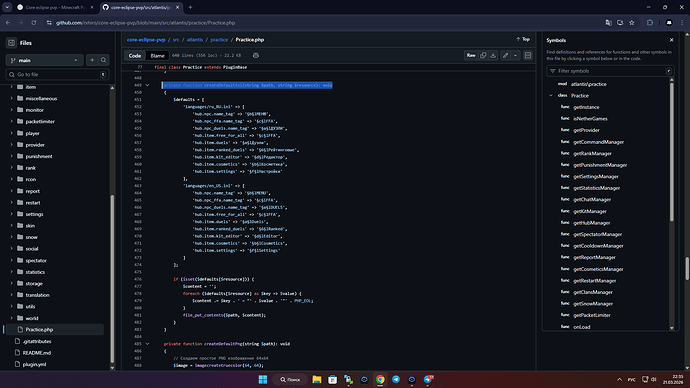
Task: Open atlantis breadcrumb link
Action: (x=195, y=40)
